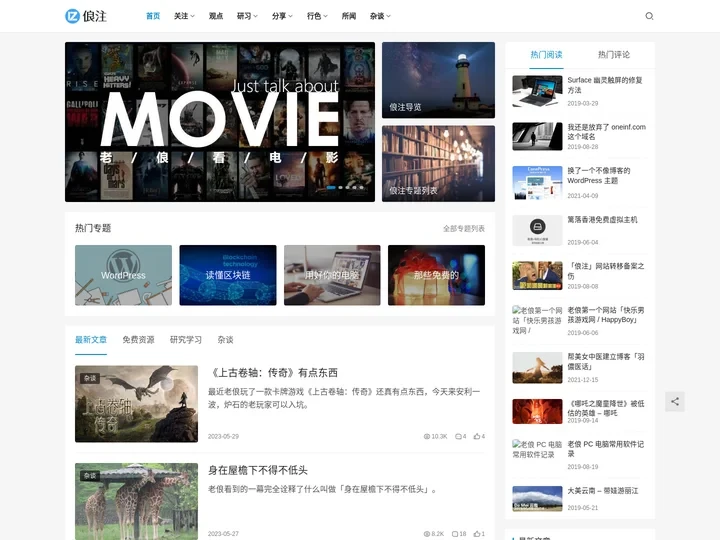The width and height of the screenshot is (720, 540).
Task: Select the 研究学习 tab
Action: [186, 340]
